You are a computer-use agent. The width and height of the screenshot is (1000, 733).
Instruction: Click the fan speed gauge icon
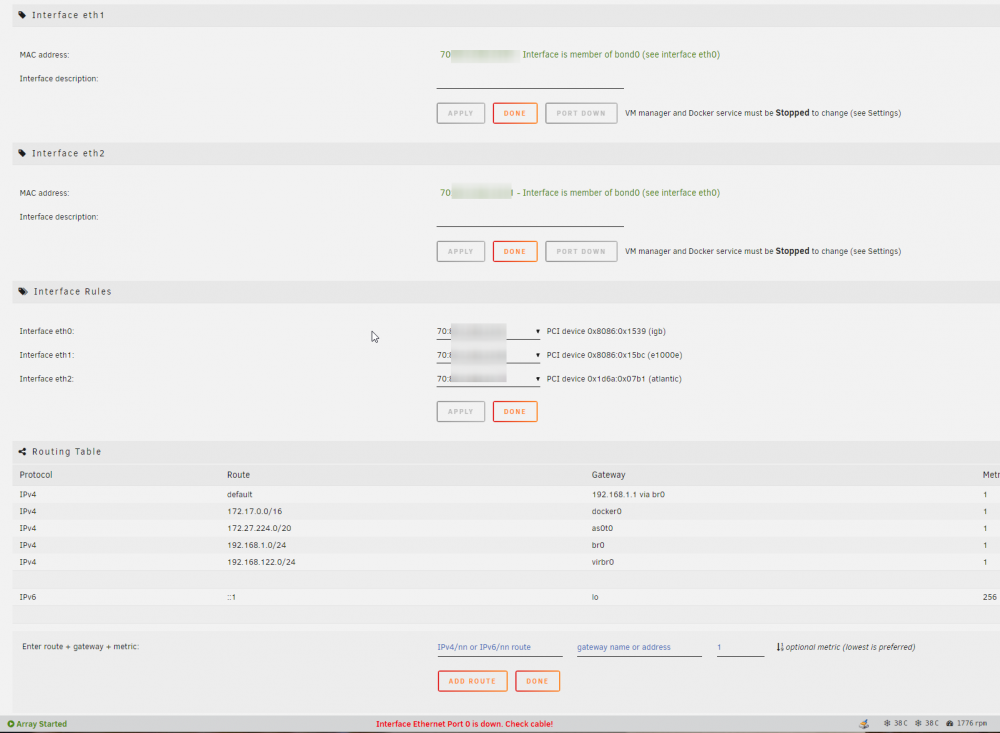(x=949, y=723)
